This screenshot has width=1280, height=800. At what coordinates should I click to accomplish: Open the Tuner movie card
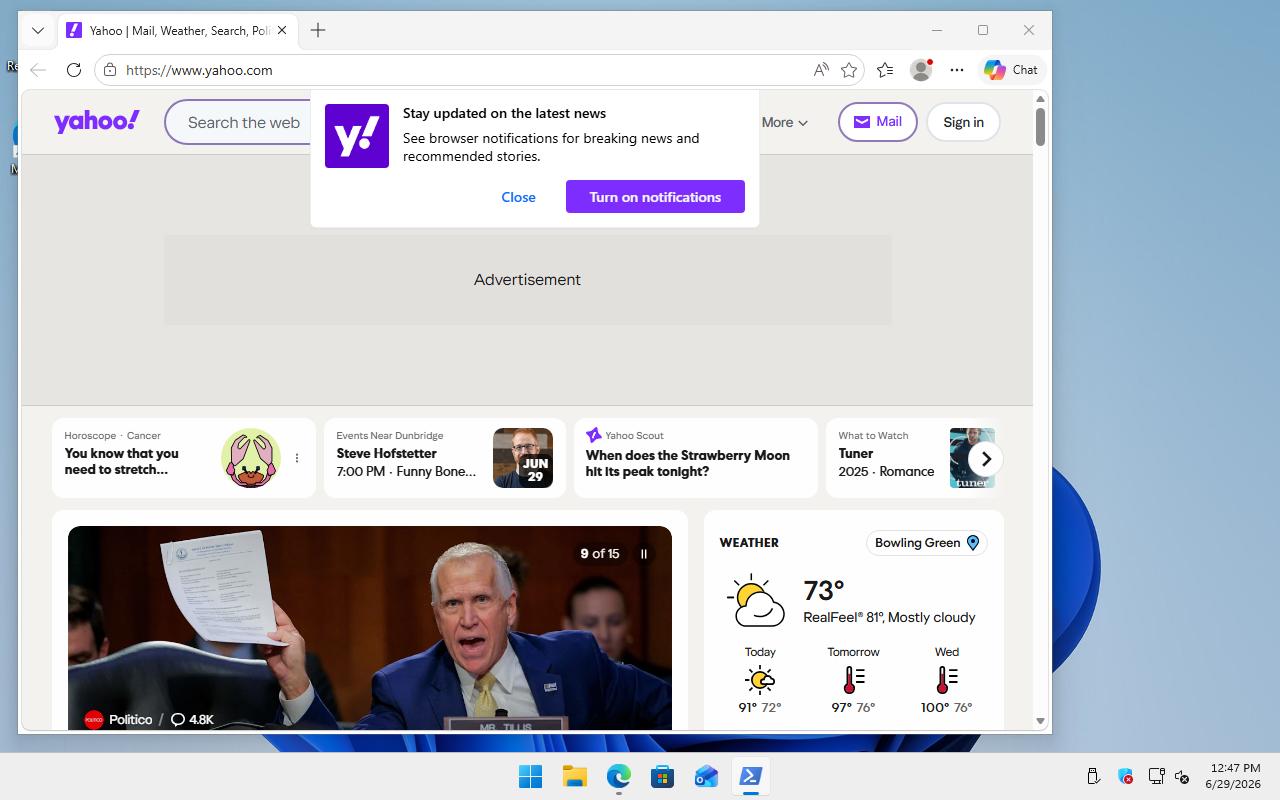[911, 458]
